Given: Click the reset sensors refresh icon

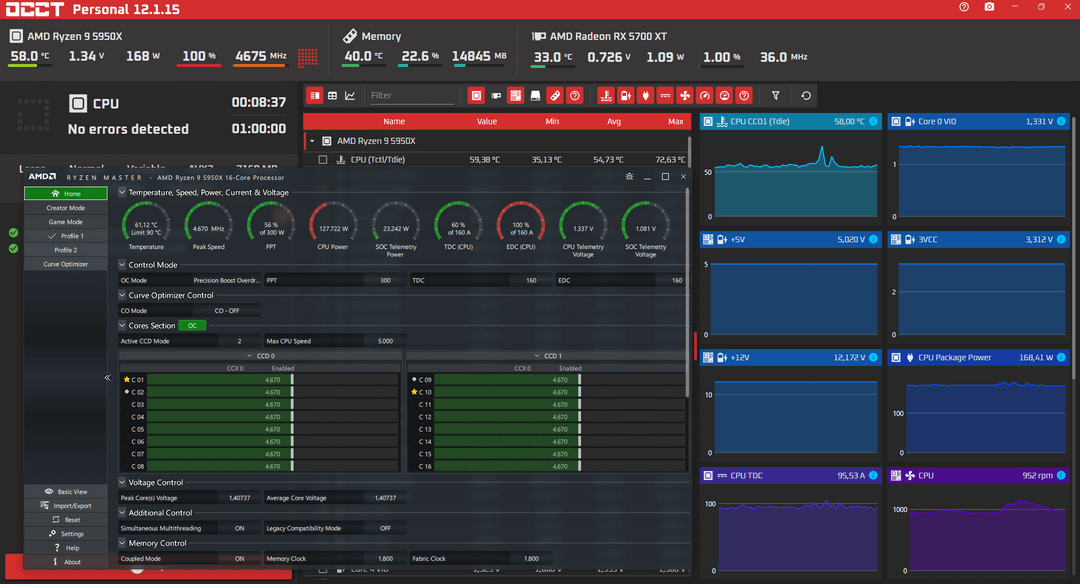Looking at the screenshot, I should pyautogui.click(x=806, y=96).
